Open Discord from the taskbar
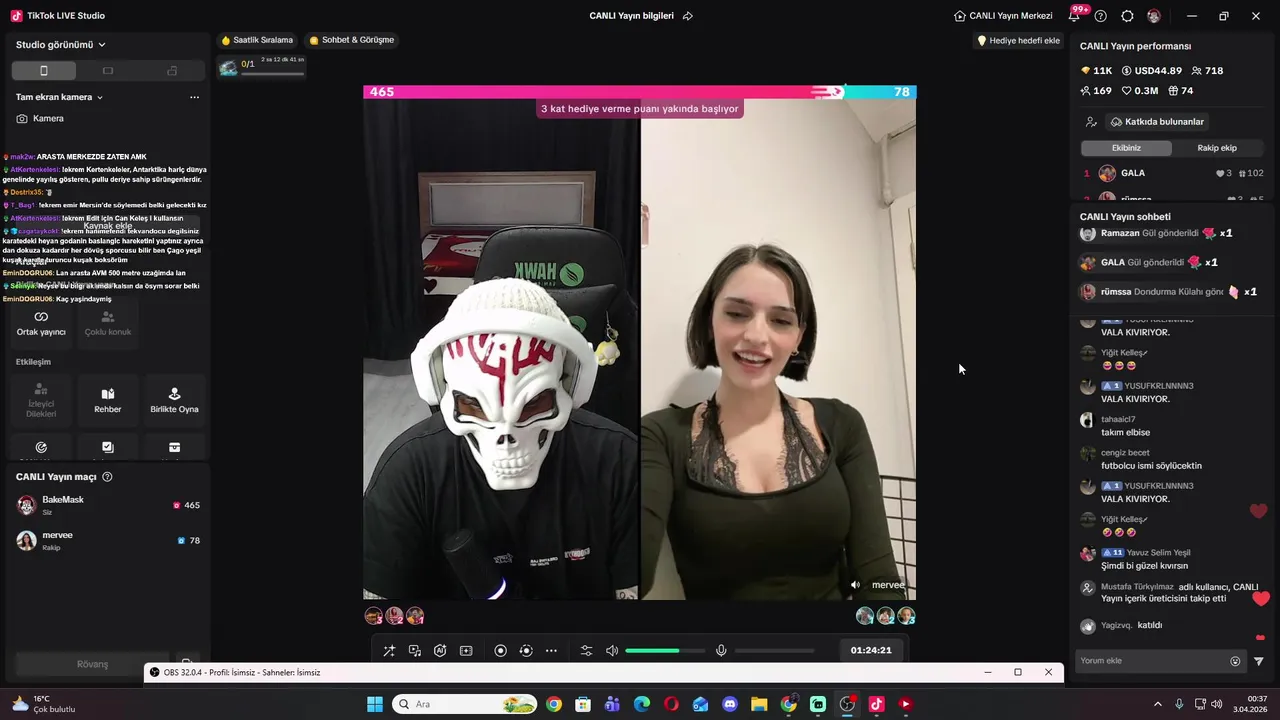This screenshot has width=1280, height=720. click(x=730, y=704)
